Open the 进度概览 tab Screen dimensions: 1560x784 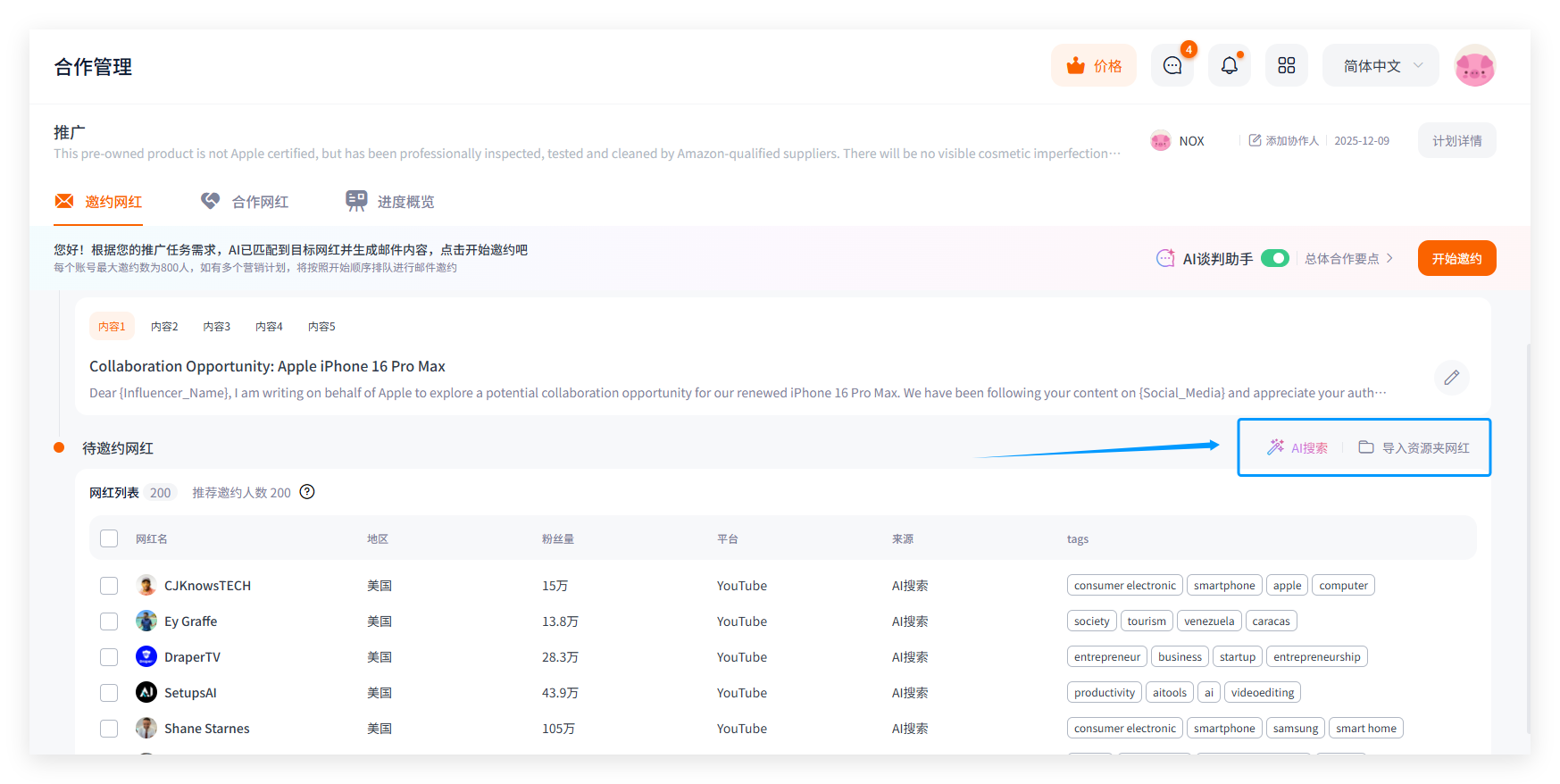(x=390, y=202)
